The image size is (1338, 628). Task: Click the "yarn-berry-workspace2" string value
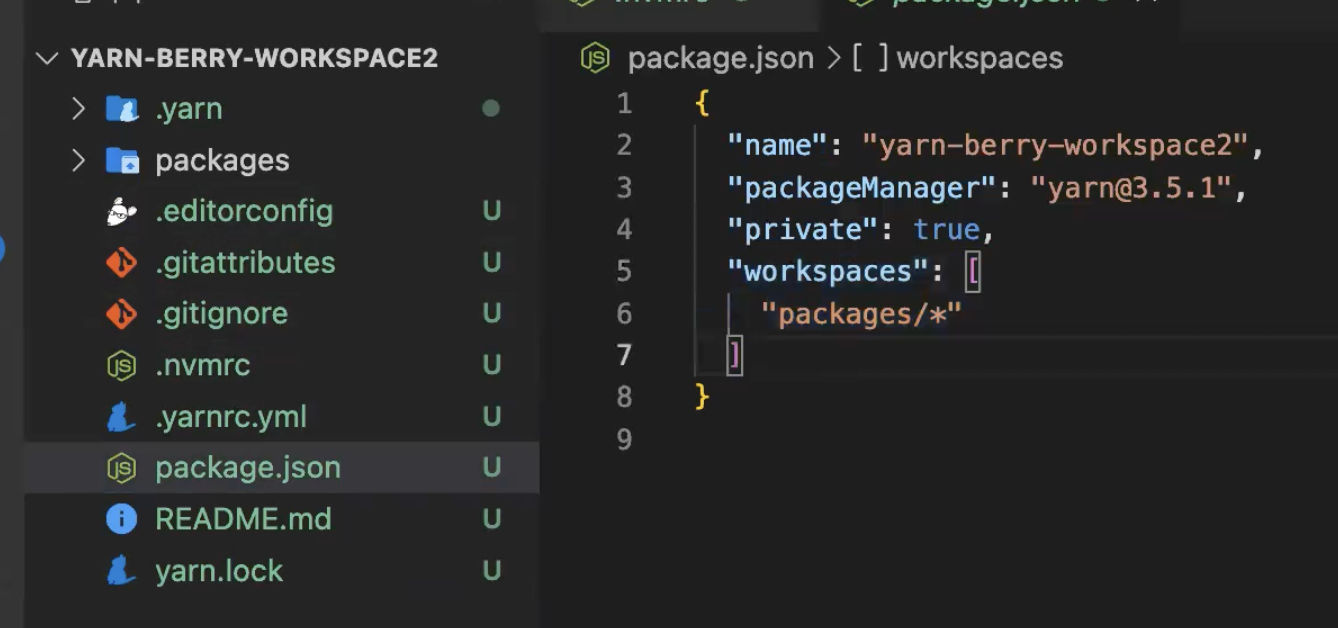pyautogui.click(x=1055, y=146)
